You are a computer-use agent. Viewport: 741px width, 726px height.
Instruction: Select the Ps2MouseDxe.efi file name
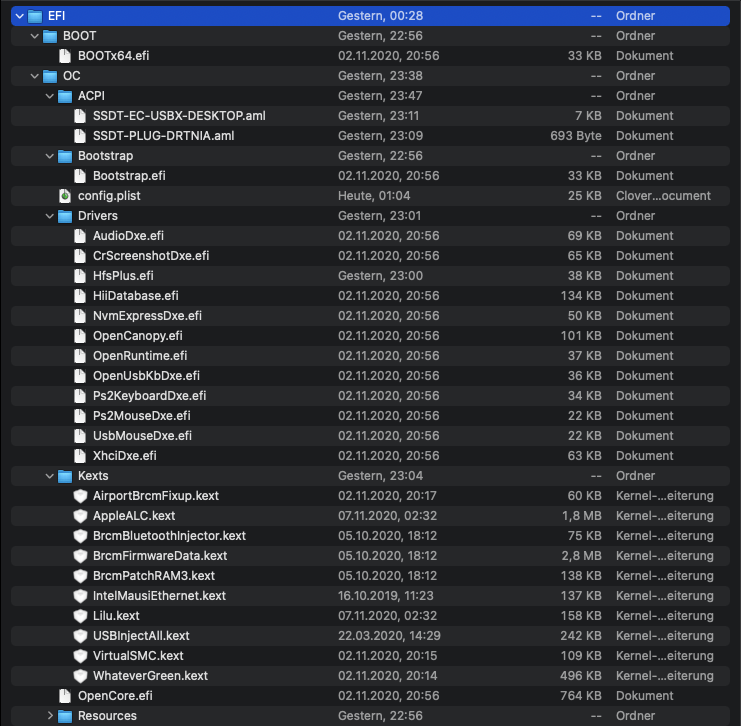(x=141, y=416)
